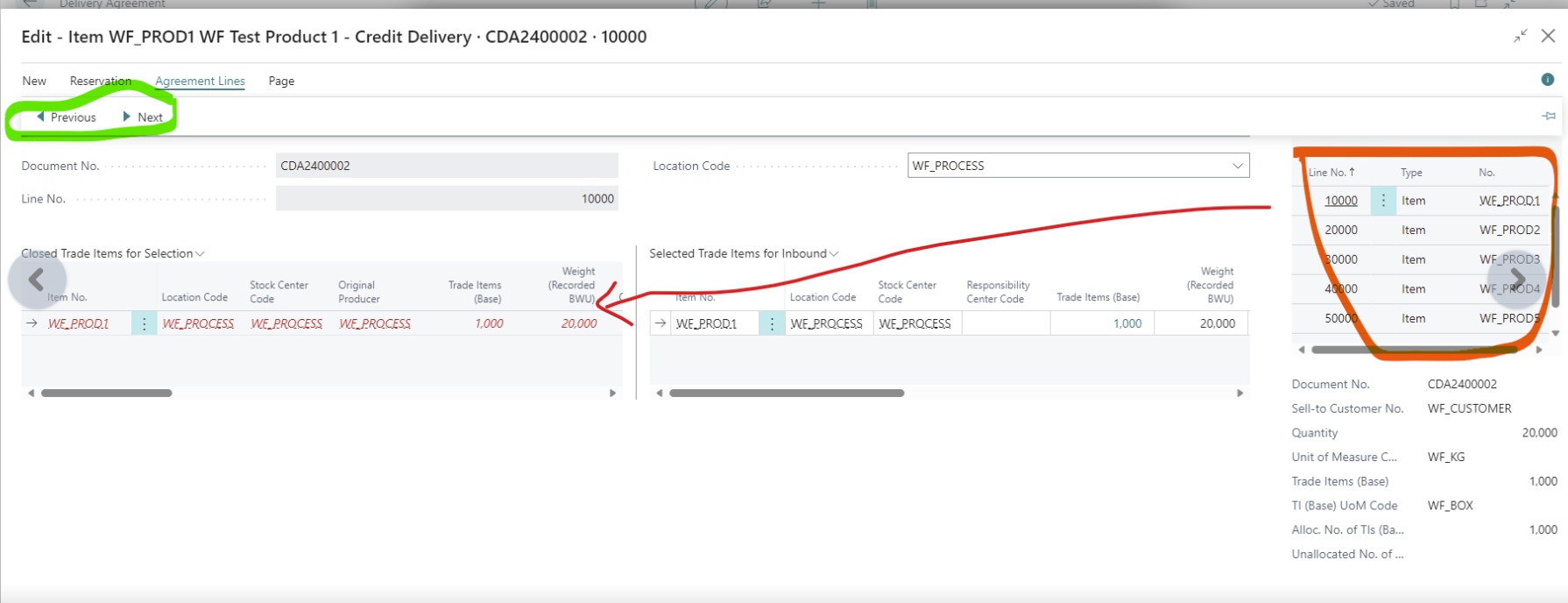1568x603 pixels.
Task: Click the right carousel arrow overlay
Action: tap(1518, 279)
